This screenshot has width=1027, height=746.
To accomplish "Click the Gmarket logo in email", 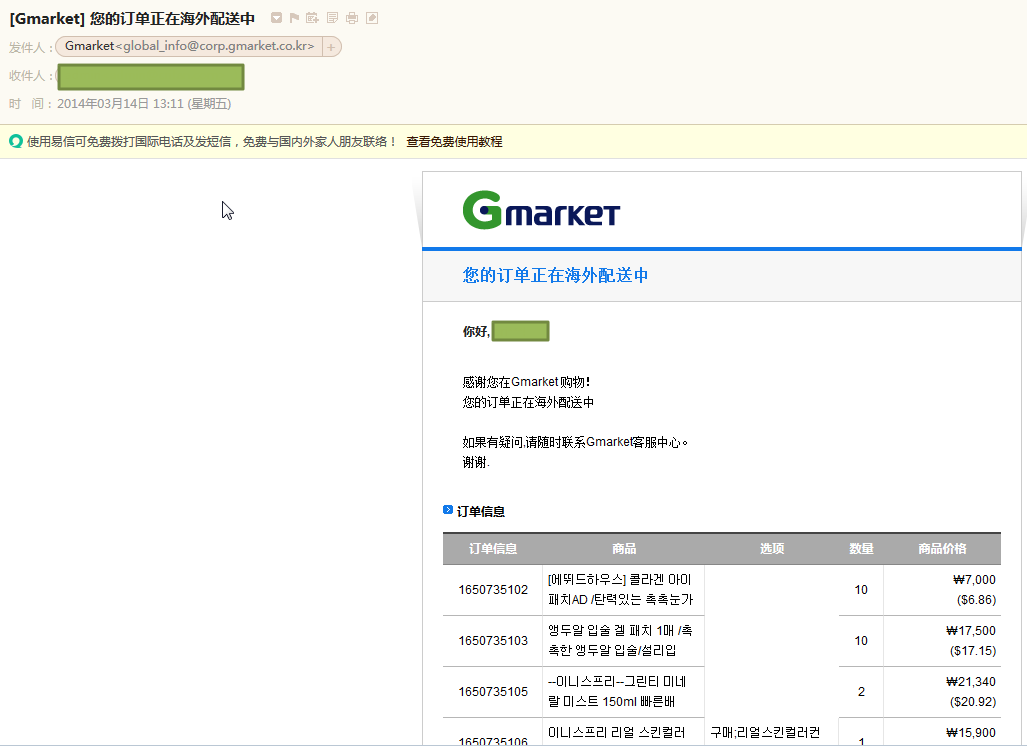I will (541, 210).
